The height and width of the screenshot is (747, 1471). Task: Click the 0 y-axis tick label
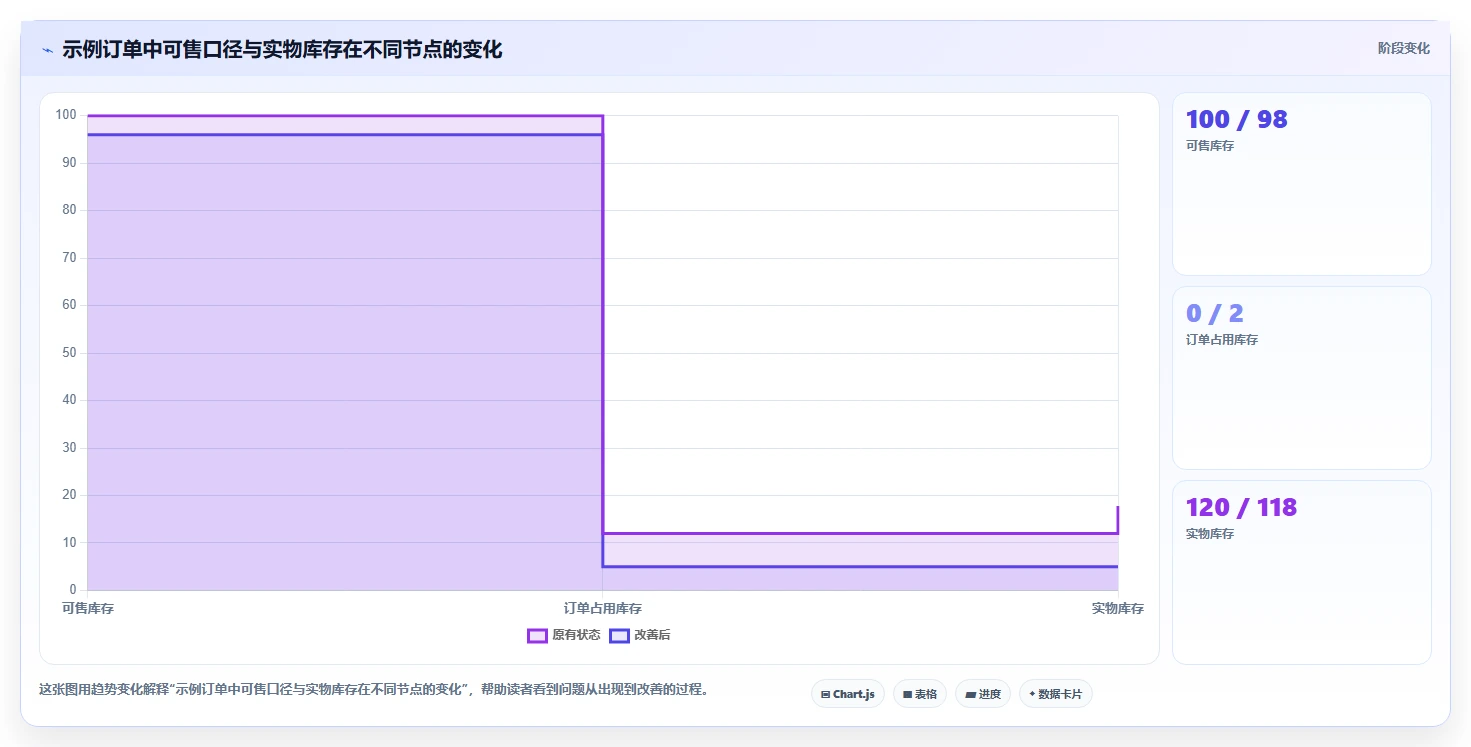(x=74, y=590)
